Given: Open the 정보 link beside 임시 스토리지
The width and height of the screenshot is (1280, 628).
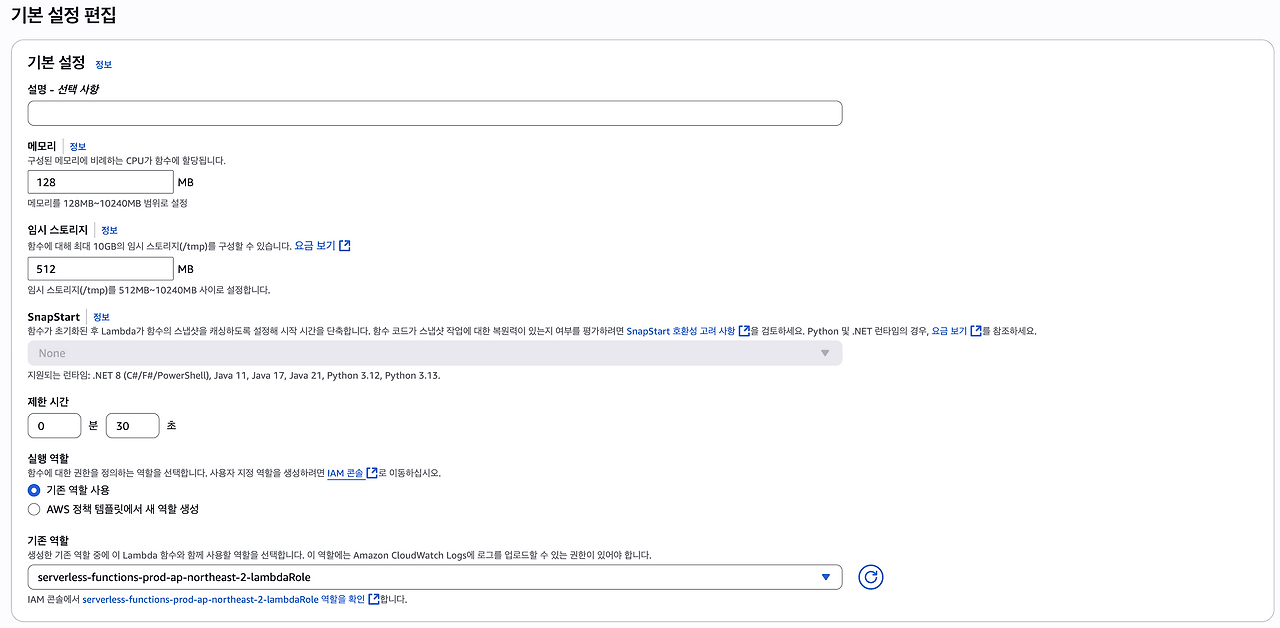Looking at the screenshot, I should point(109,230).
